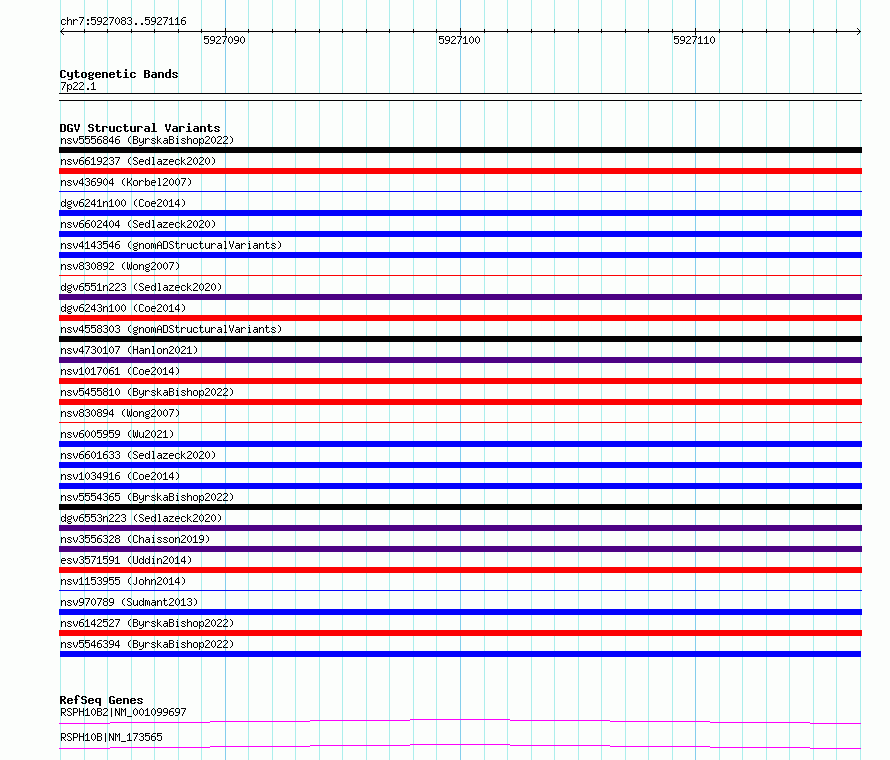Click variant nsv1153955 (John2014) label
Image resolution: width=890 pixels, height=760 pixels.
click(123, 581)
